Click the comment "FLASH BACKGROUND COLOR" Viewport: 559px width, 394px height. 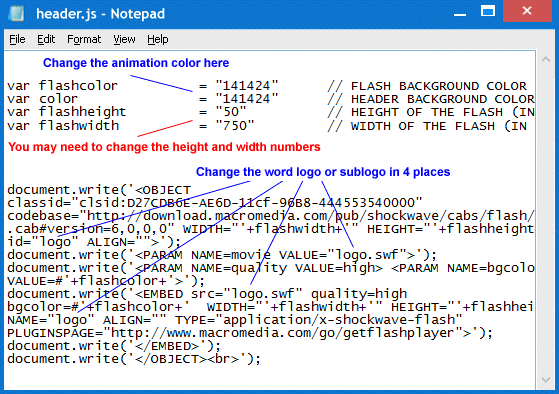439,86
